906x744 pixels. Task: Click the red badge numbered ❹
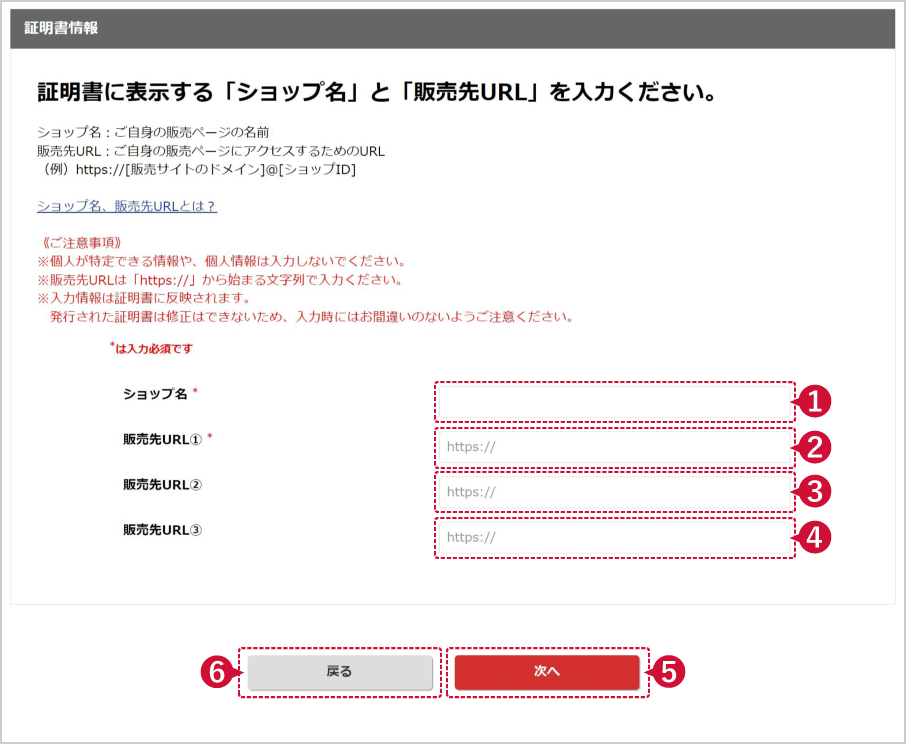816,537
